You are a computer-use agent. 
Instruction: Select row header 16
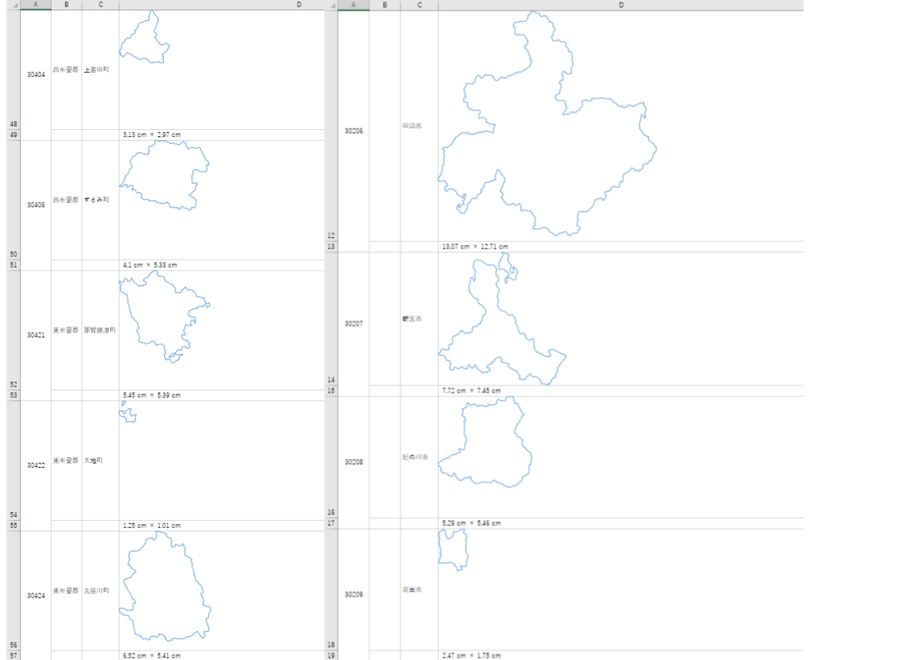[331, 457]
